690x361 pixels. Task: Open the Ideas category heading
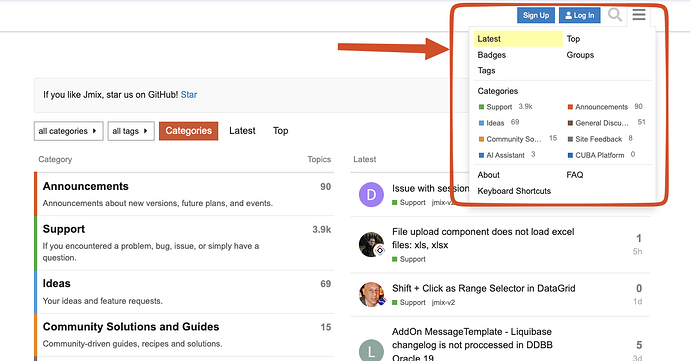56,283
